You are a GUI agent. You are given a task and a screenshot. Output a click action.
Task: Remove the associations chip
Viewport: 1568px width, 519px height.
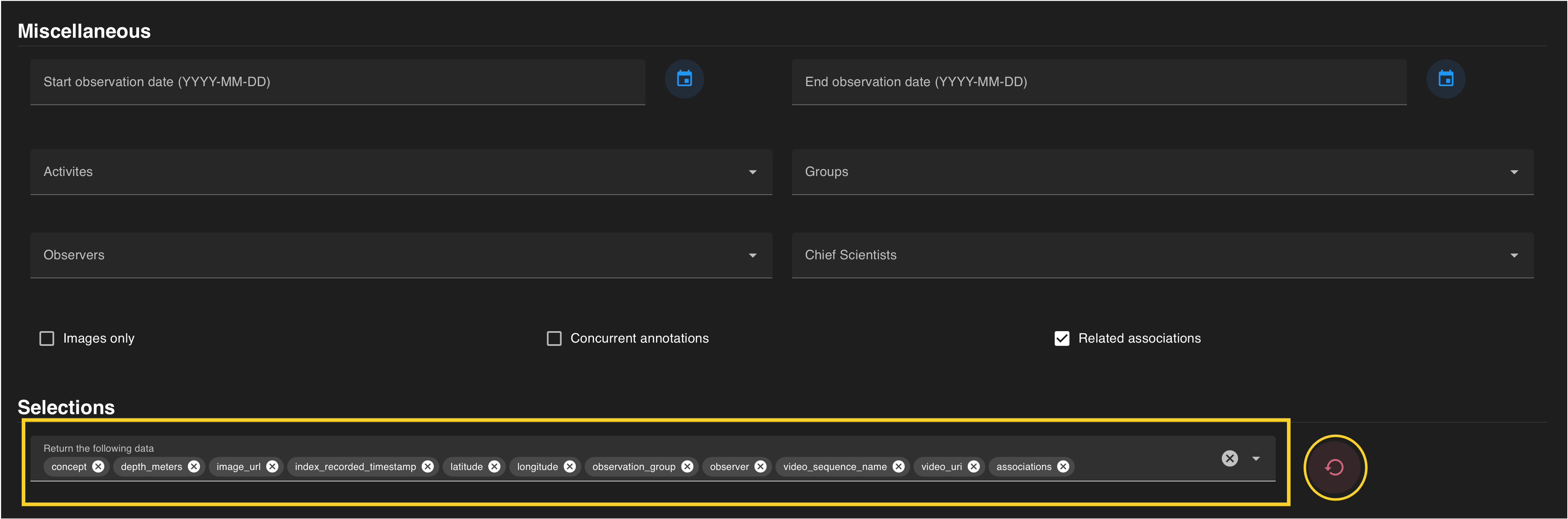(x=1063, y=467)
